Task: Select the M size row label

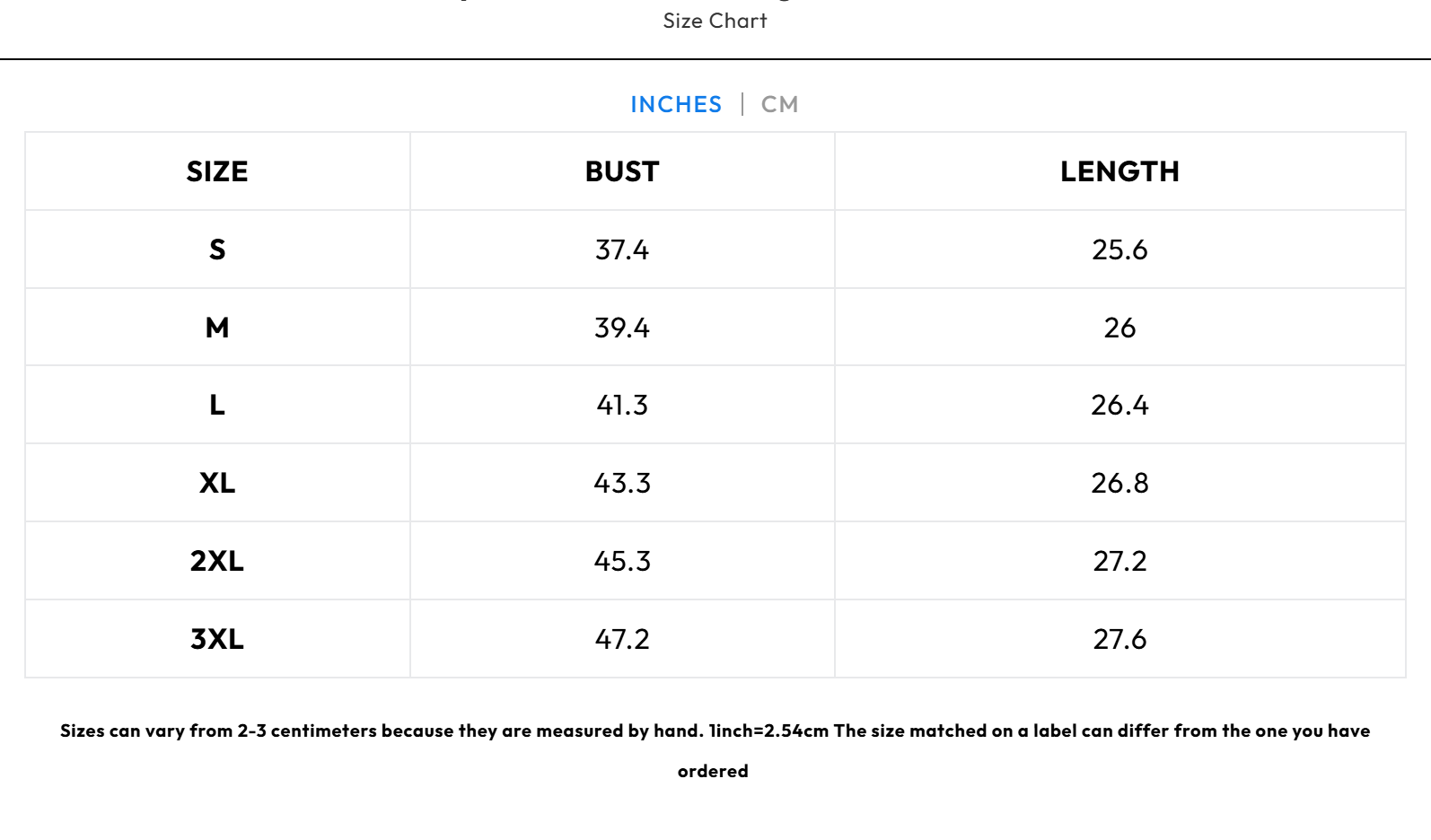Action: (217, 328)
